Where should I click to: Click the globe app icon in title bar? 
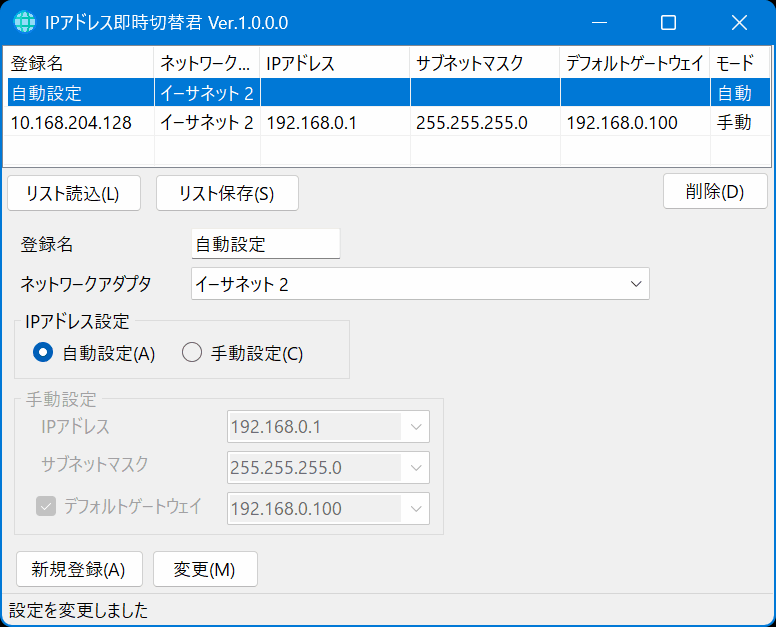click(x=24, y=22)
